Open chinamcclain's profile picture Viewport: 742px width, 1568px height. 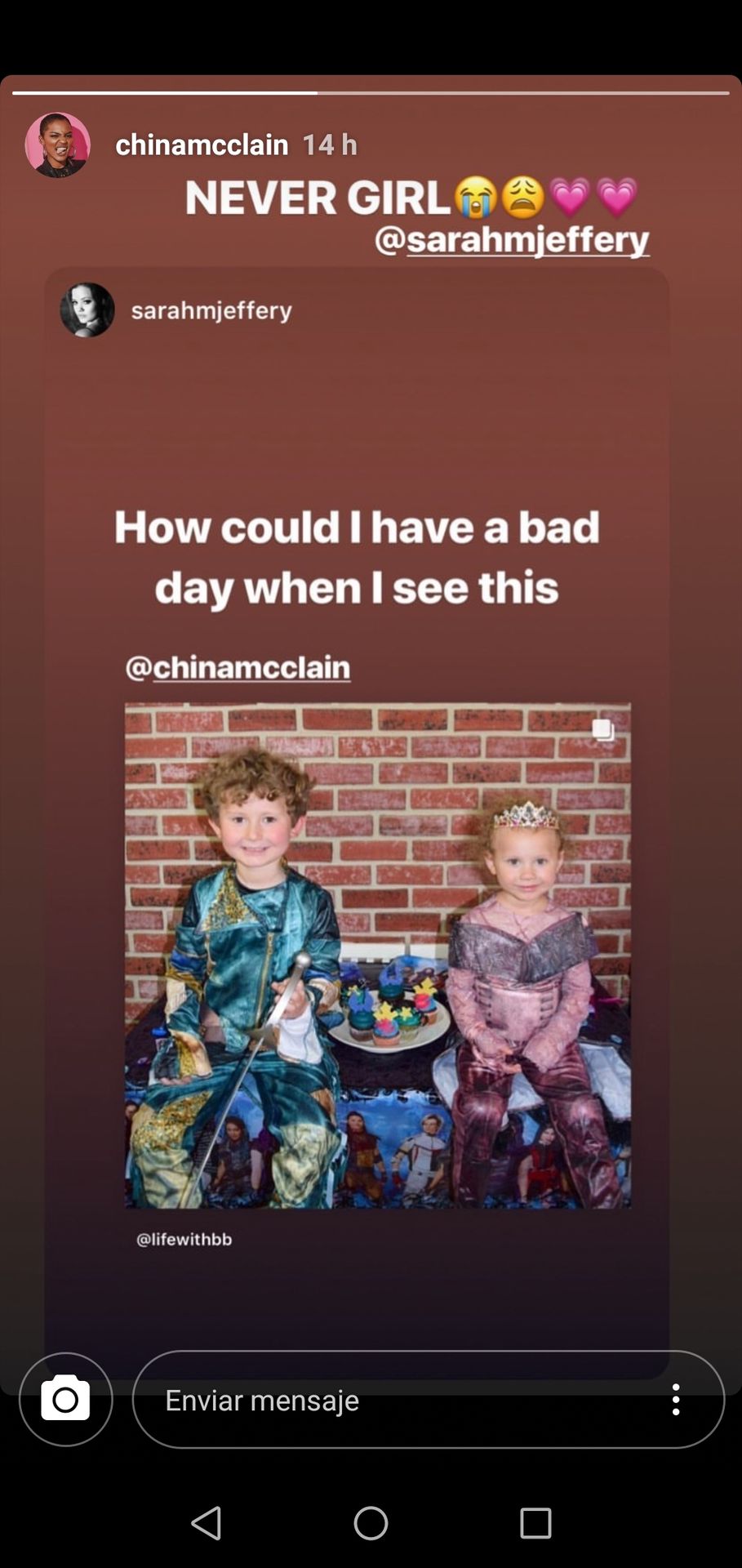click(58, 145)
